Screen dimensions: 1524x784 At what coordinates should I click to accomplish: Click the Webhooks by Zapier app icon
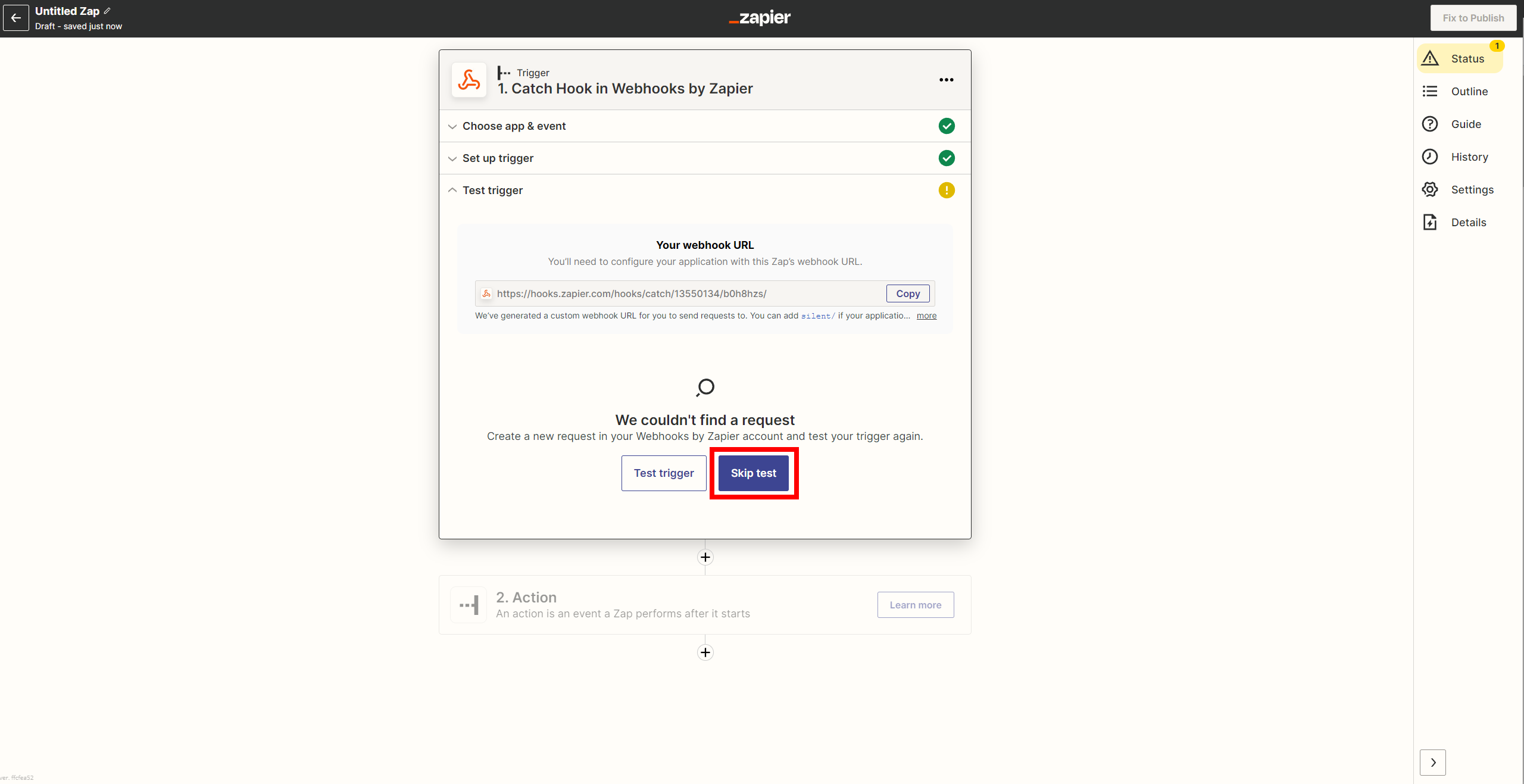pyautogui.click(x=469, y=80)
